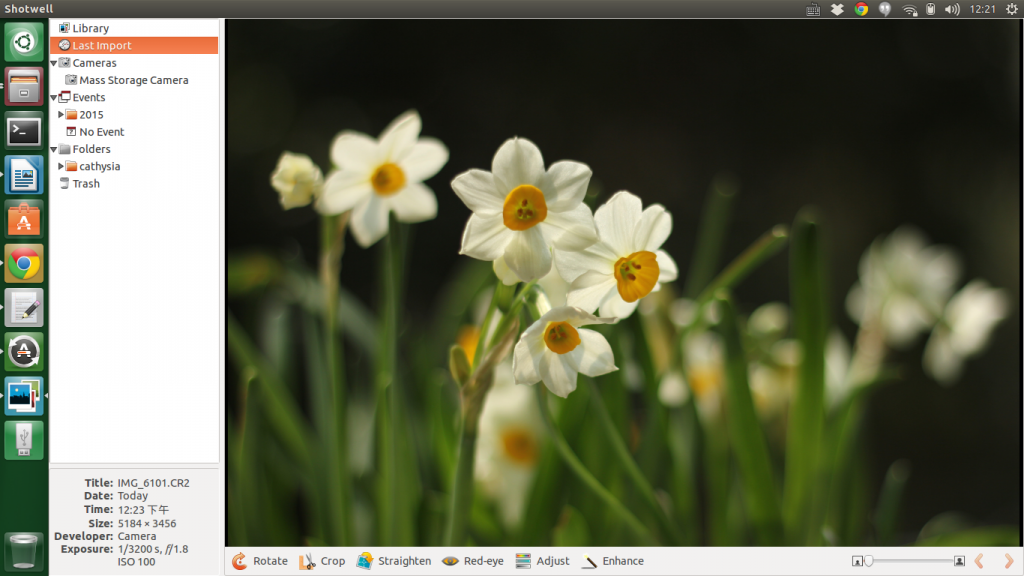The height and width of the screenshot is (576, 1024).
Task: Select Library in the sidebar
Action: 90,28
